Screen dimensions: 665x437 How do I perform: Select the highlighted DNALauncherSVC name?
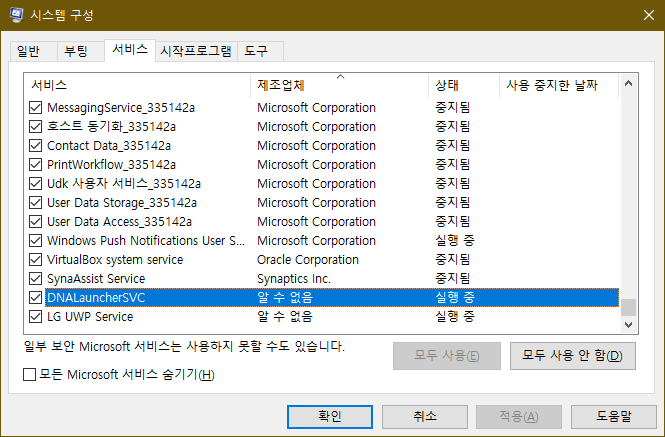pos(96,297)
